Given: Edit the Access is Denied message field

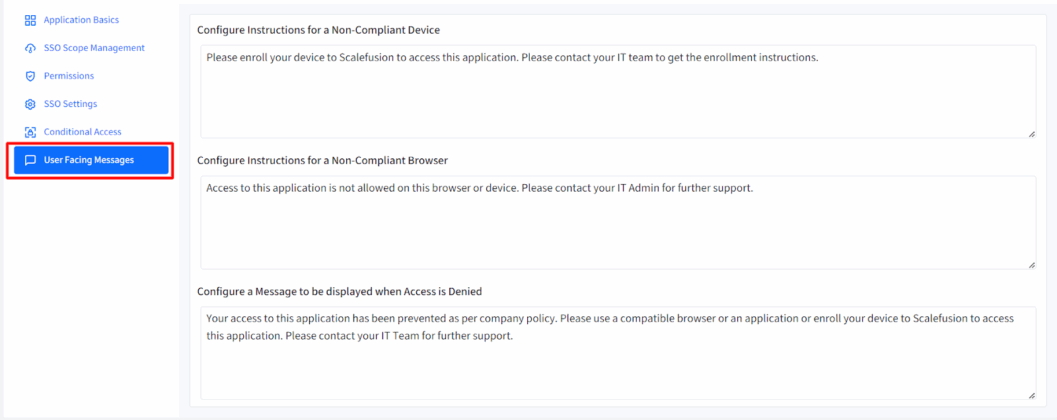Looking at the screenshot, I should pos(617,353).
